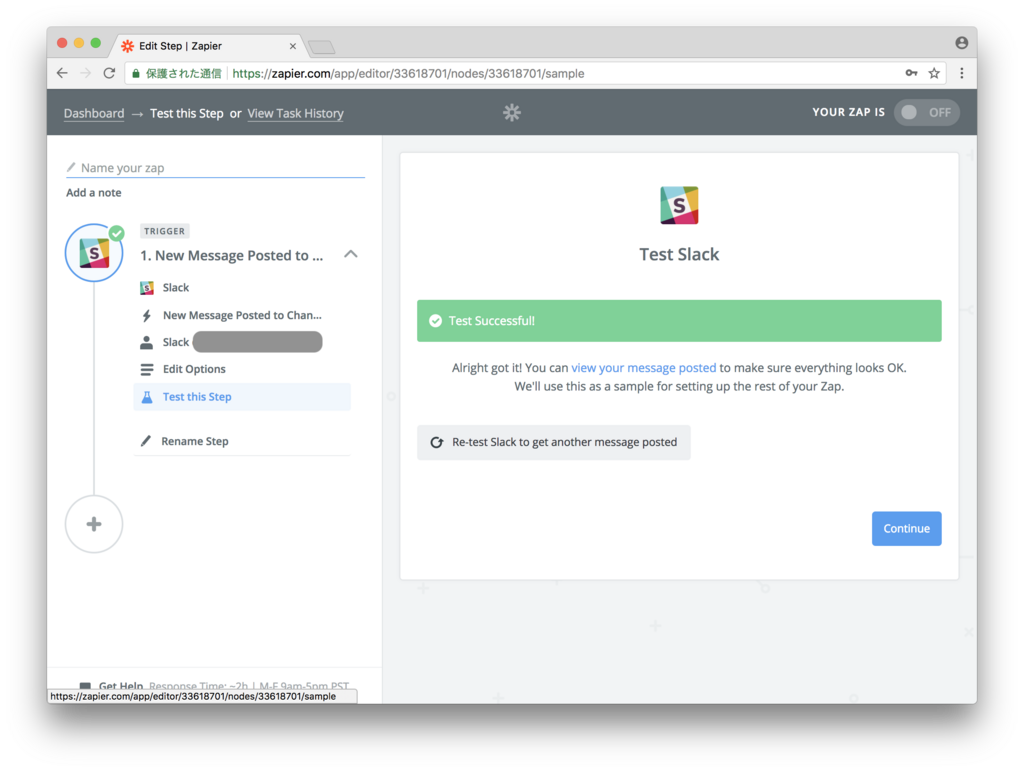Open the view your message posted link
Screen dimensions: 1024x771
coord(643,368)
